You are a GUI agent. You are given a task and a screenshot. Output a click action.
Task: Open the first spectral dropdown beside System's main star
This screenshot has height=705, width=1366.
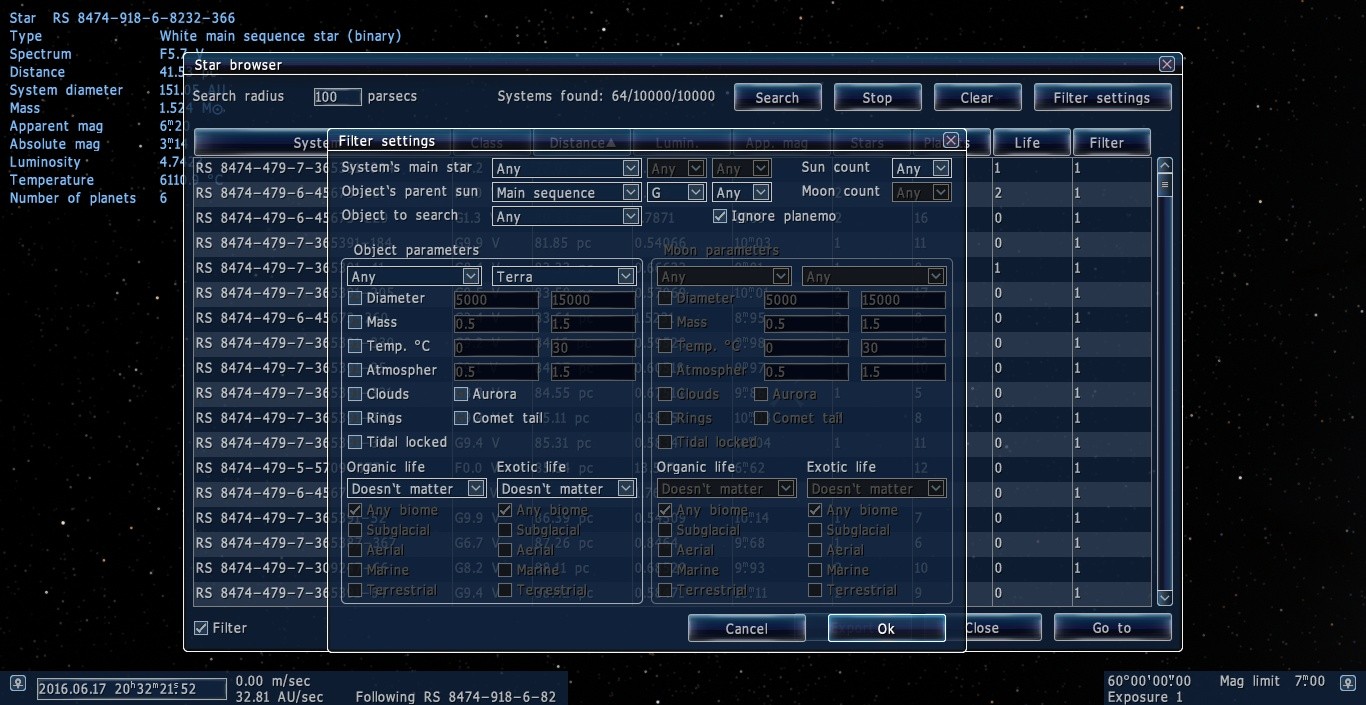point(677,169)
